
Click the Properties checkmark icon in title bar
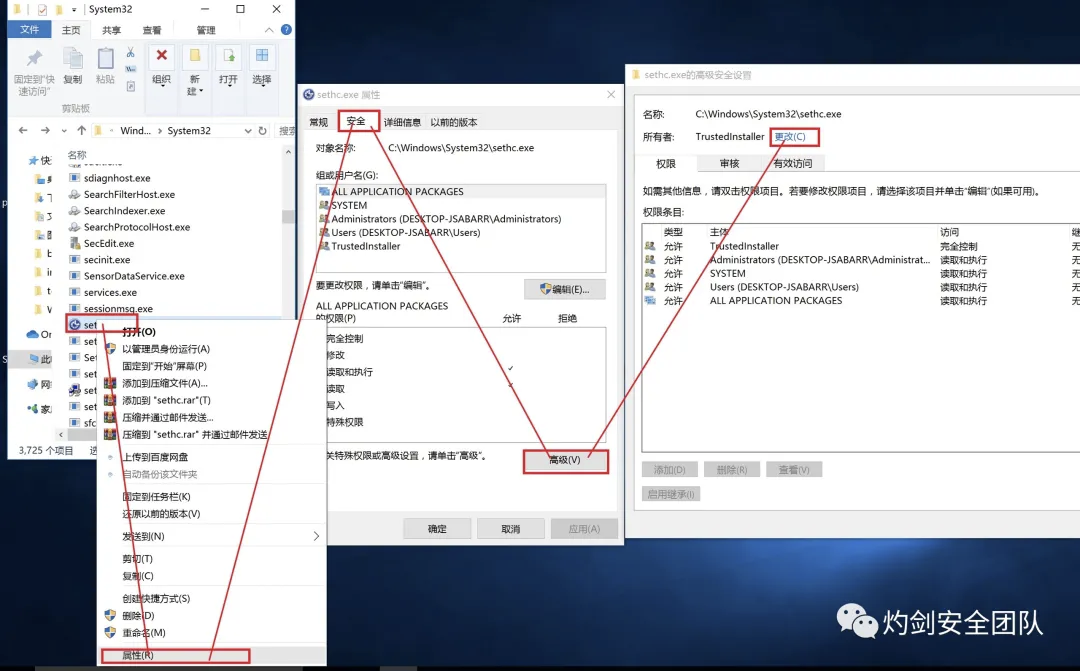42,10
